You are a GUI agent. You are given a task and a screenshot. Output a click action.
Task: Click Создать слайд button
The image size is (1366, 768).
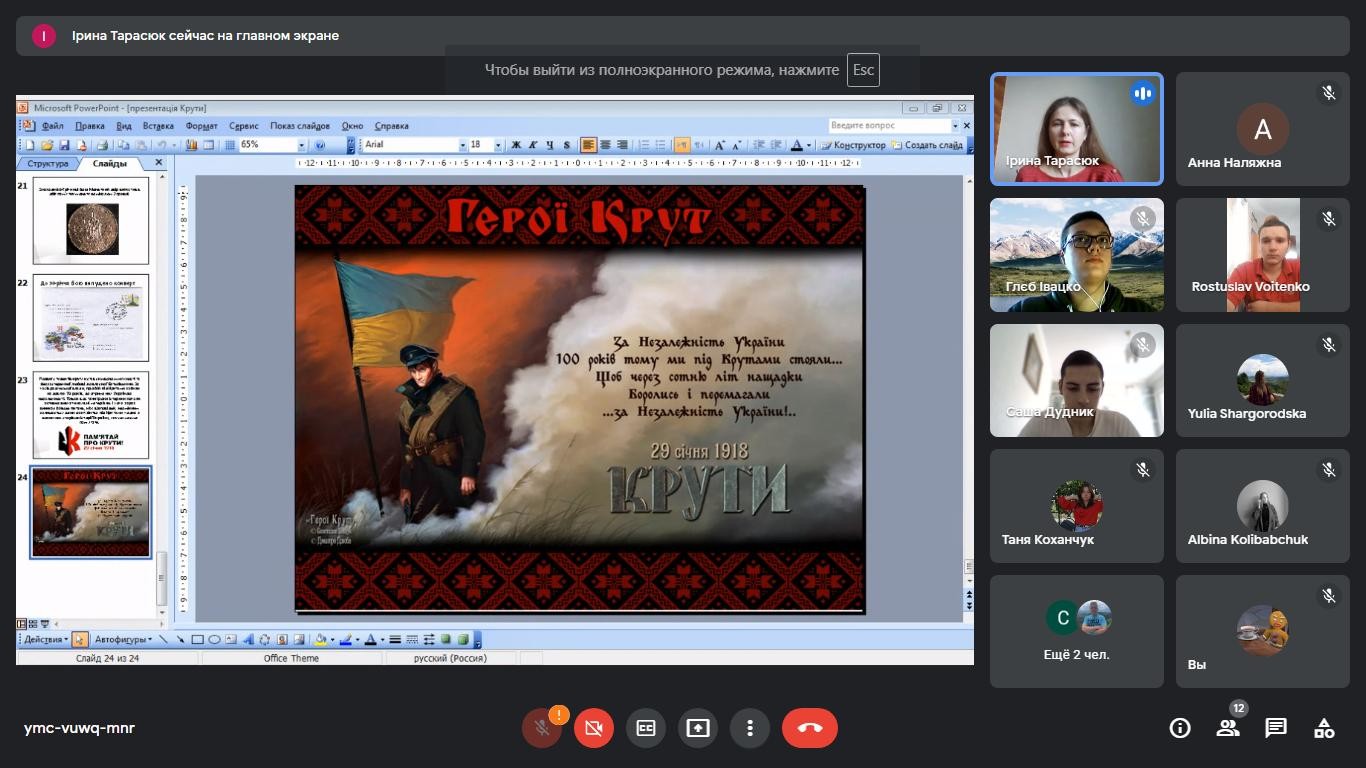click(x=928, y=145)
